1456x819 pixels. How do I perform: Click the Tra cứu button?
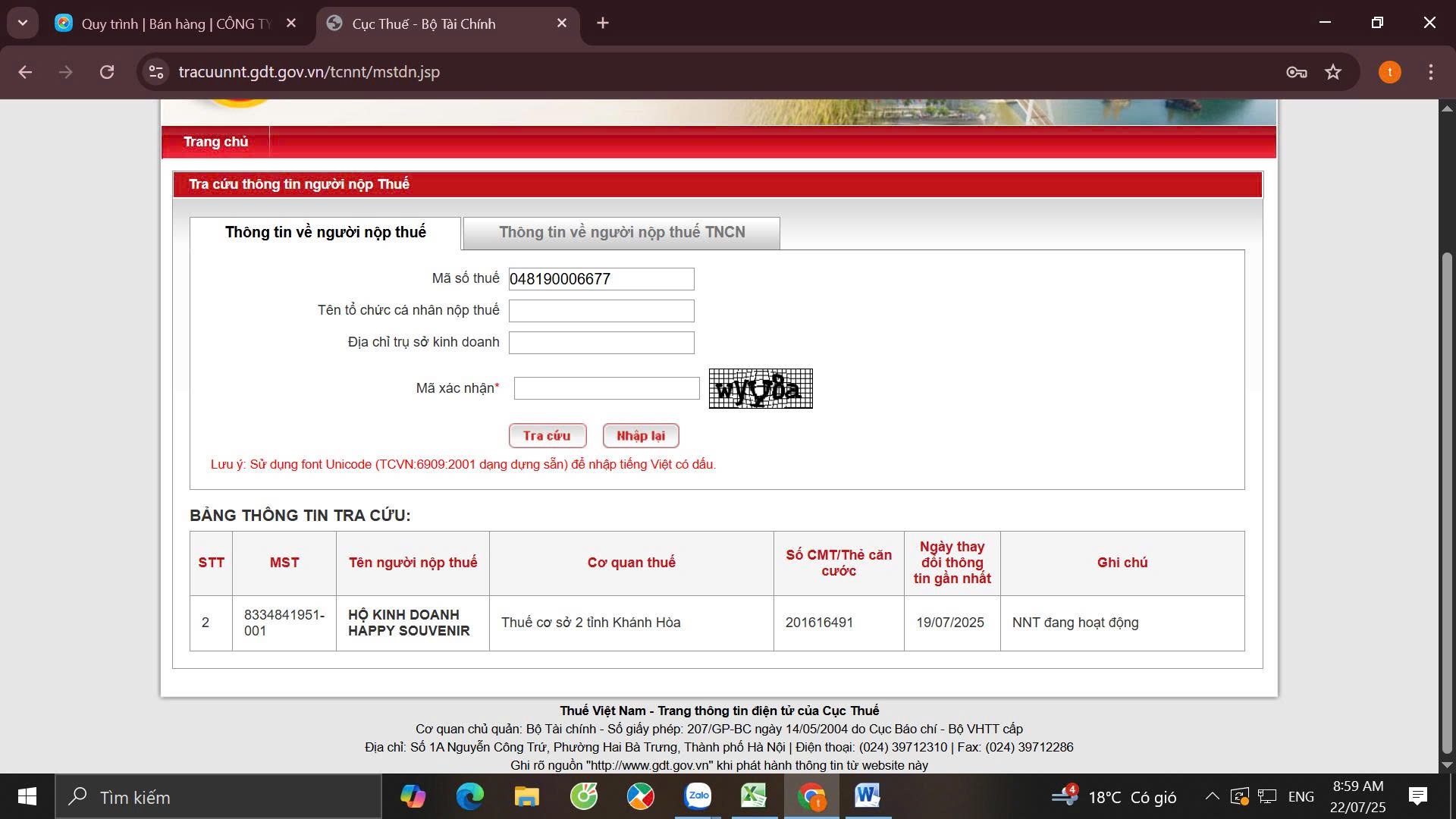pos(548,436)
